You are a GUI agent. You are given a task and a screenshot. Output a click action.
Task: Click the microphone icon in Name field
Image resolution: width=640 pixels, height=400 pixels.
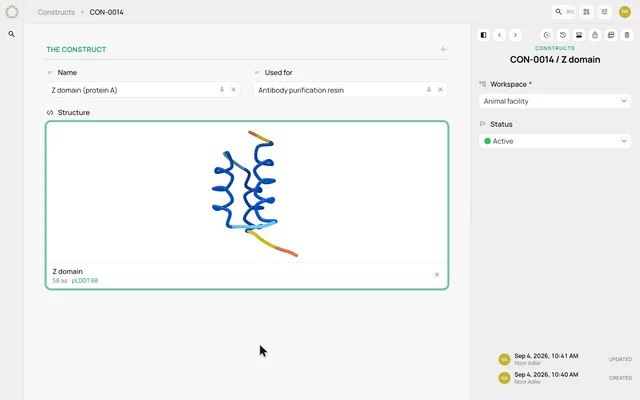click(222, 89)
